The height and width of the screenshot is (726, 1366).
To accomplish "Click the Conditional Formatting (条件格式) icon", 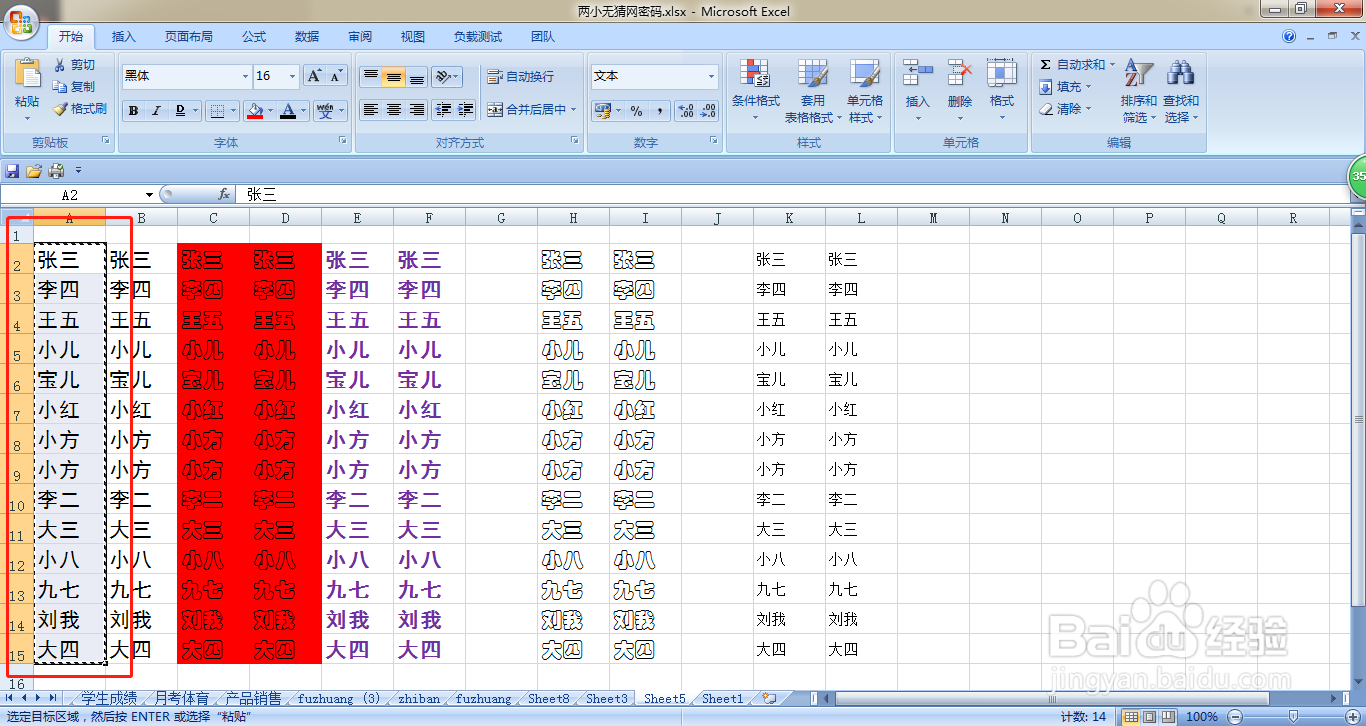I will click(x=755, y=74).
